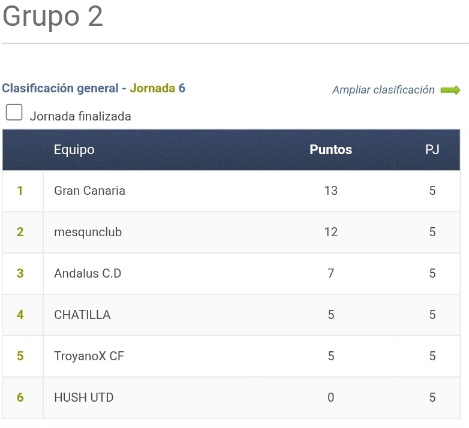Check the Jornada finalizada checkbox

(x=14, y=112)
